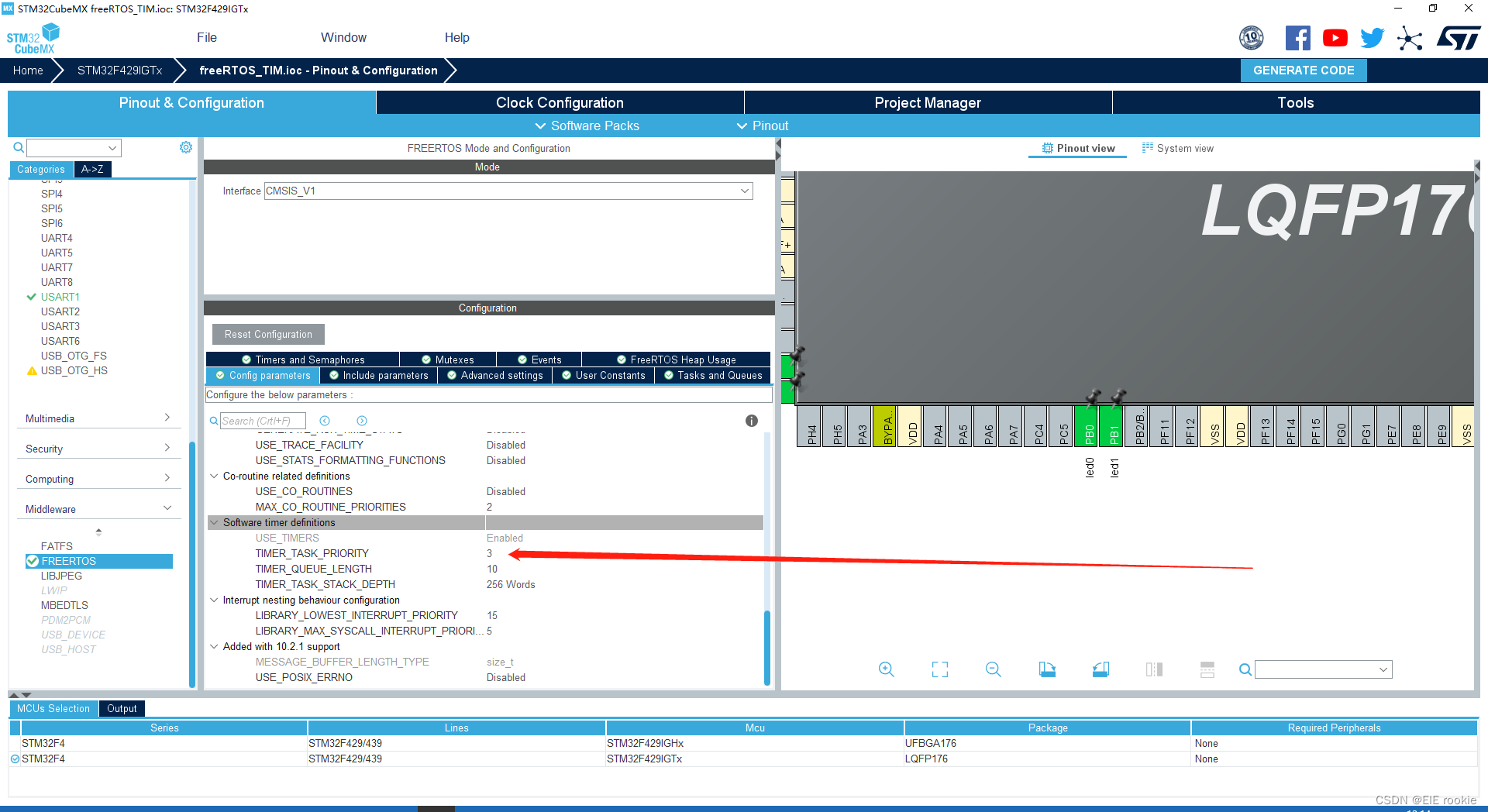Go to previous parameter search result
The height and width of the screenshot is (812, 1488).
[325, 421]
